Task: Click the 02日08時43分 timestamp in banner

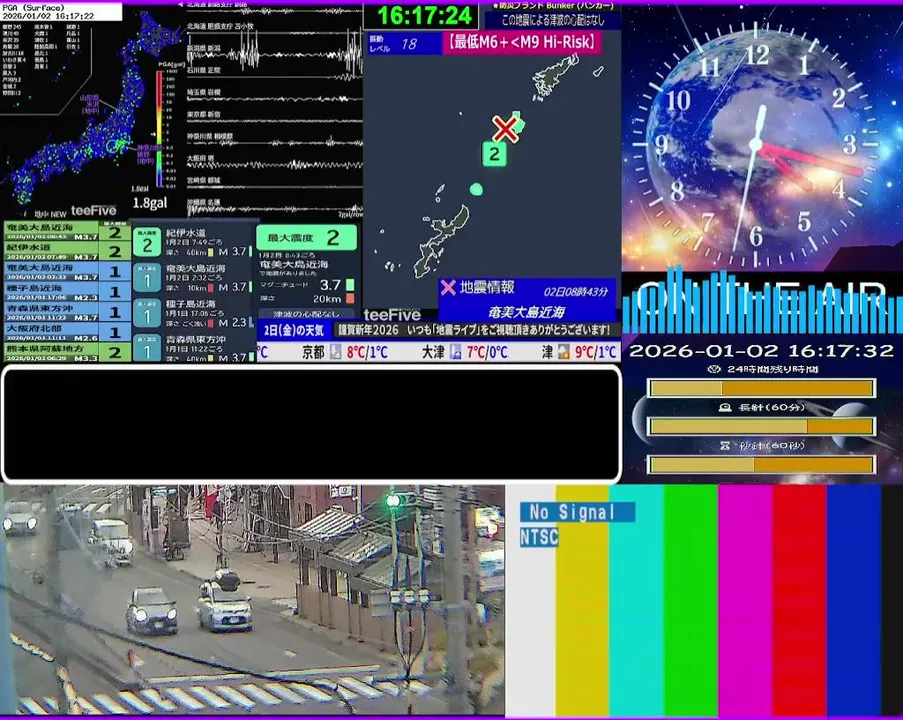Action: pos(575,291)
